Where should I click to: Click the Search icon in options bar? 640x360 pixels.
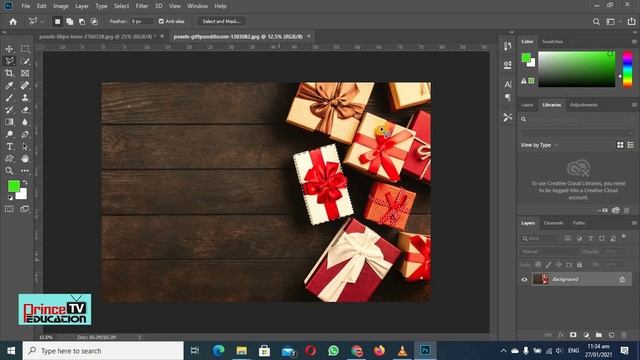pos(596,22)
